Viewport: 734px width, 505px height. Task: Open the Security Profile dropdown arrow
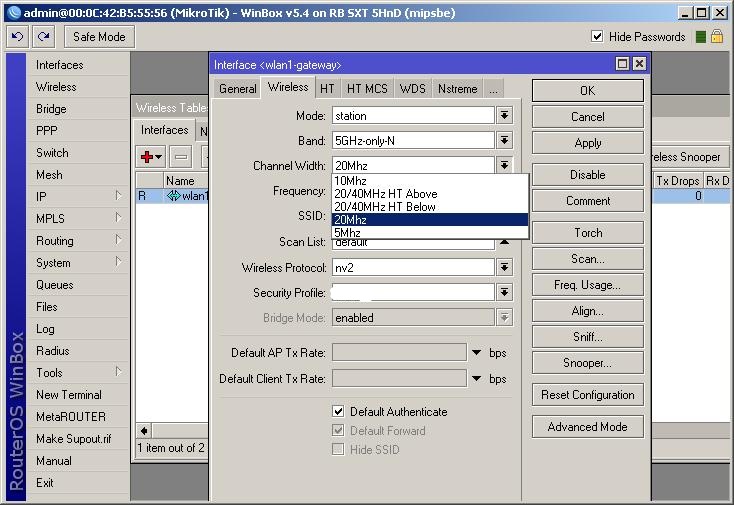[504, 293]
